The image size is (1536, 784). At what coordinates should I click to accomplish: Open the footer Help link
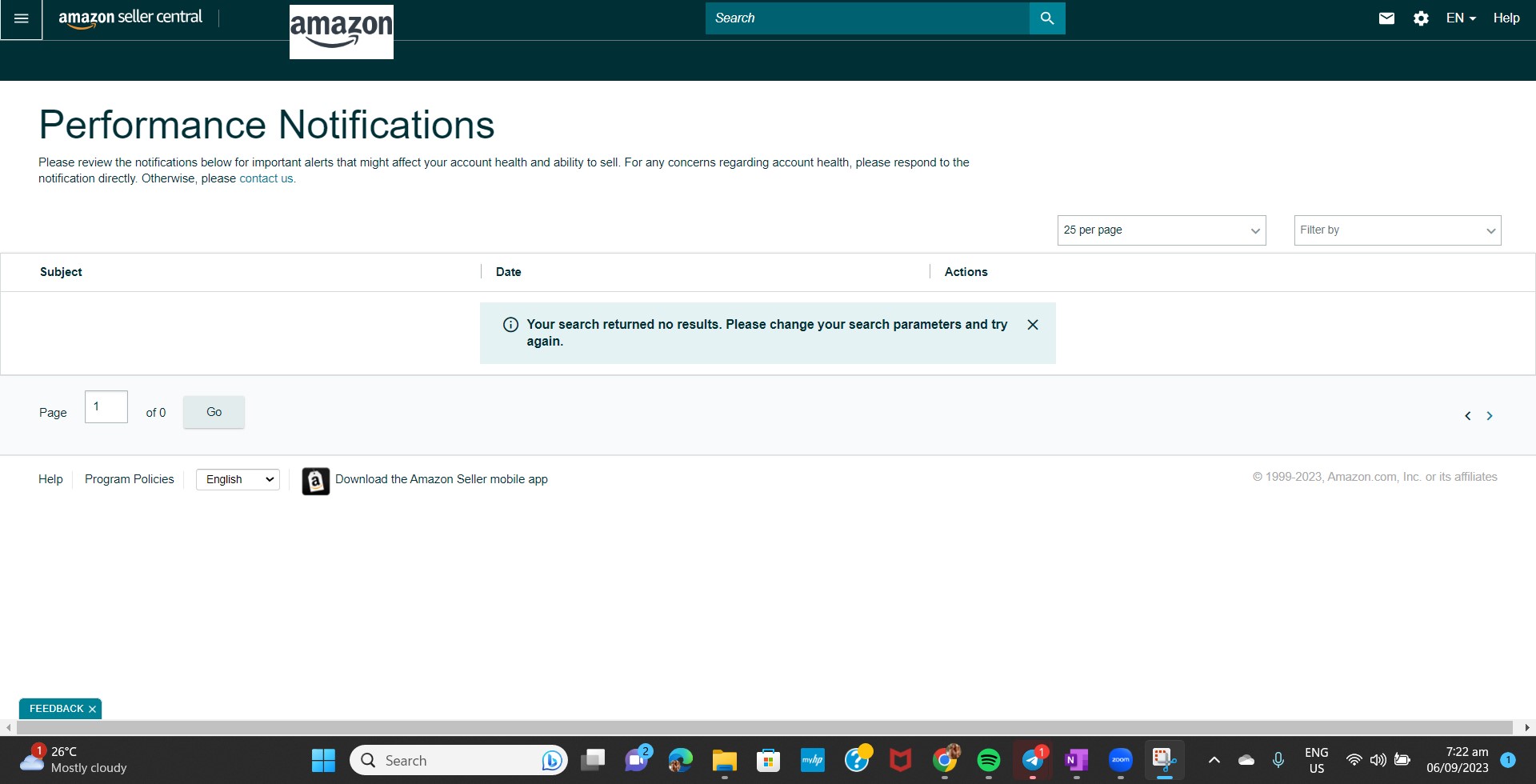[50, 479]
